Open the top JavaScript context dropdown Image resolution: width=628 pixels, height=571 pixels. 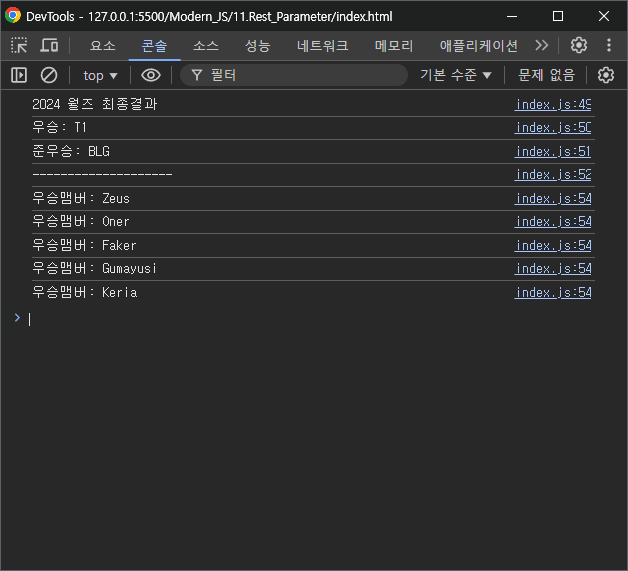pos(100,75)
